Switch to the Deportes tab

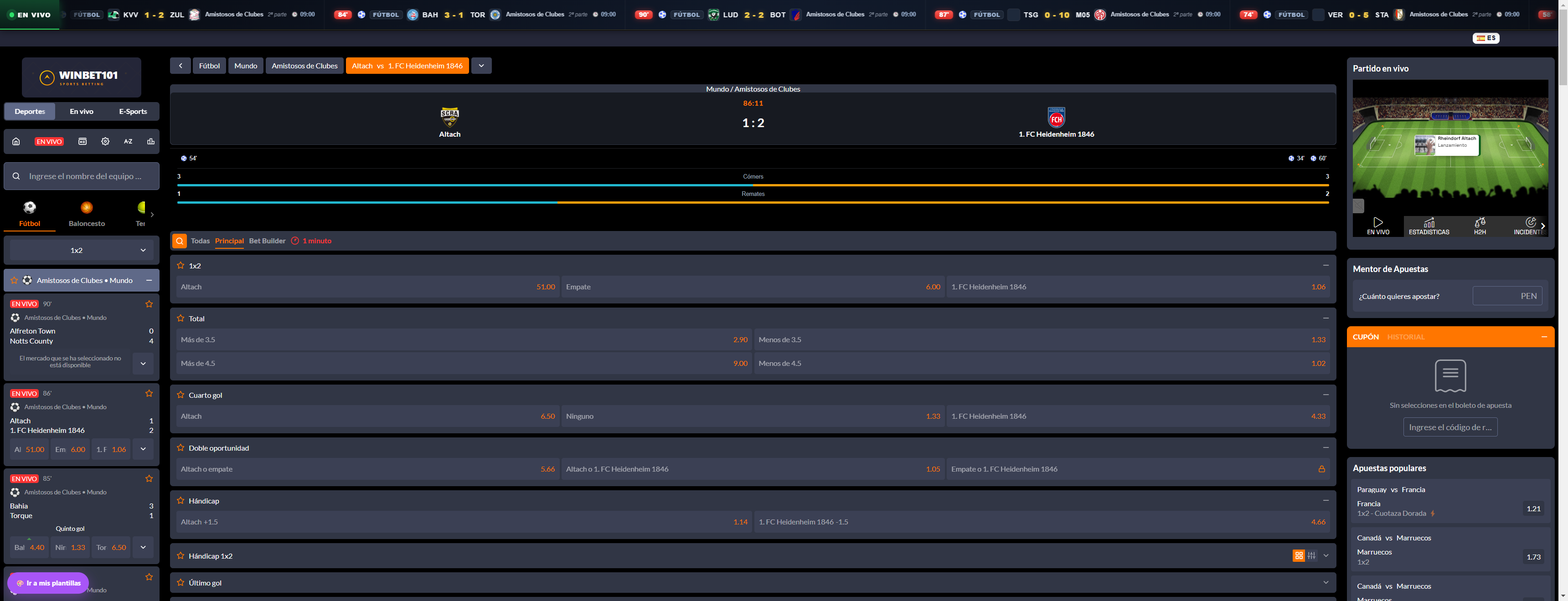[x=30, y=111]
